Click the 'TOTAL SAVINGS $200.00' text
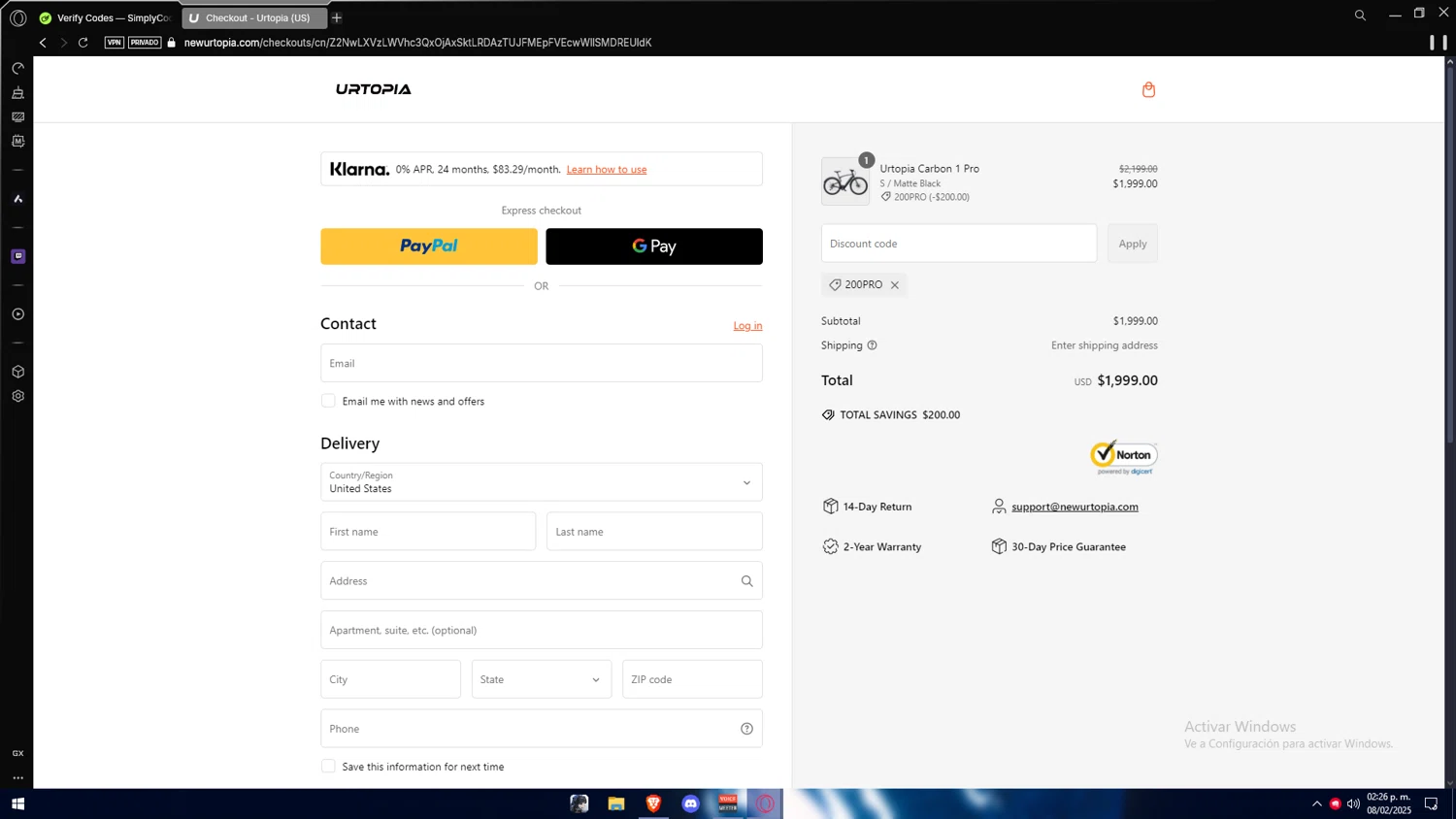Image resolution: width=1456 pixels, height=819 pixels. [900, 415]
